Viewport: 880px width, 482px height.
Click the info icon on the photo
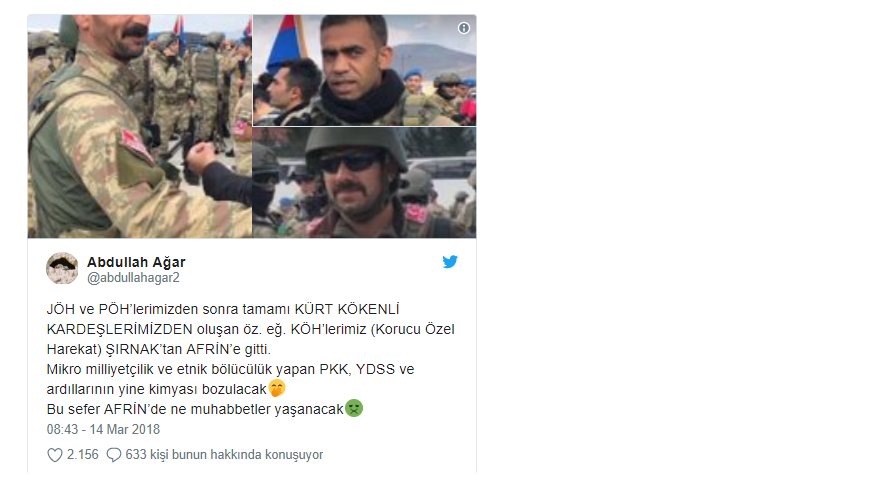point(464,28)
